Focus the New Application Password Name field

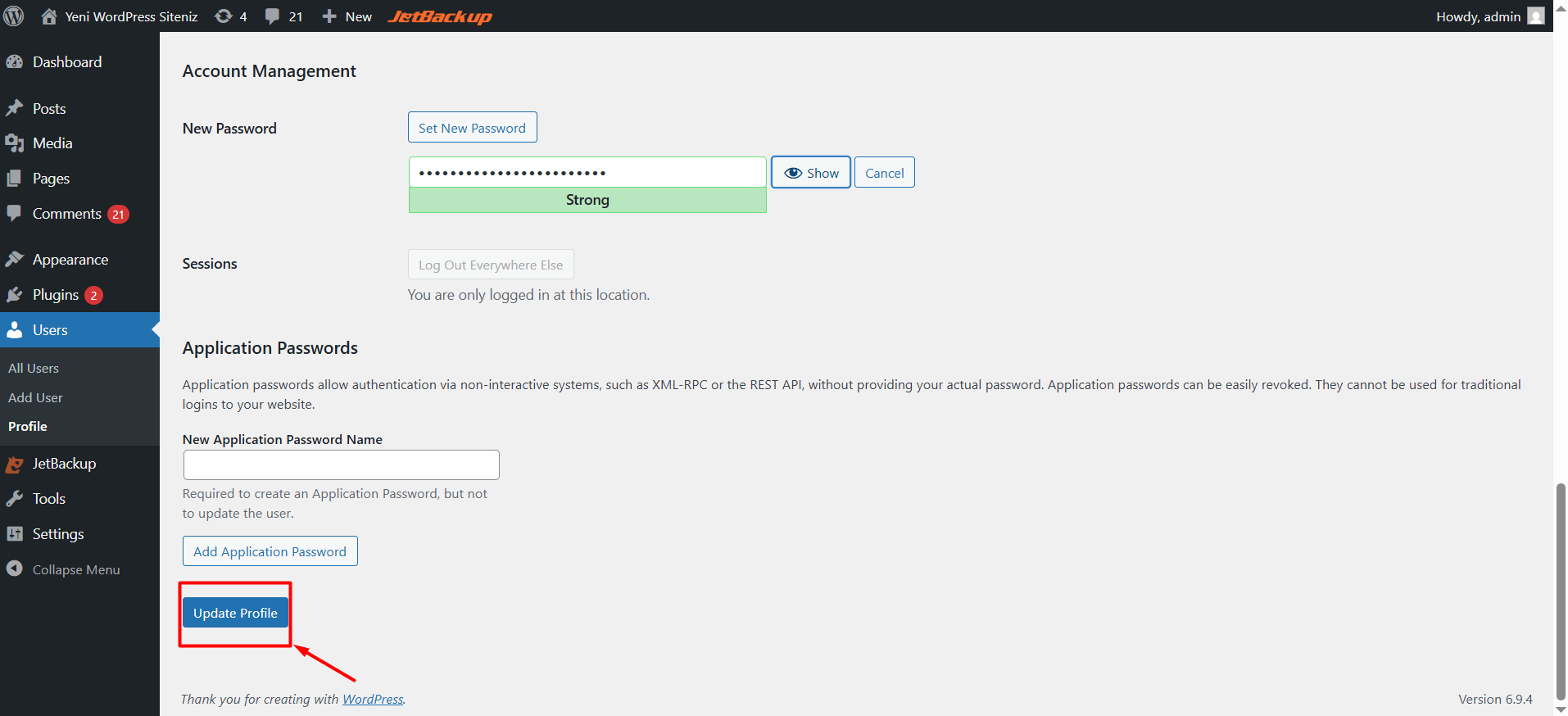click(x=341, y=465)
